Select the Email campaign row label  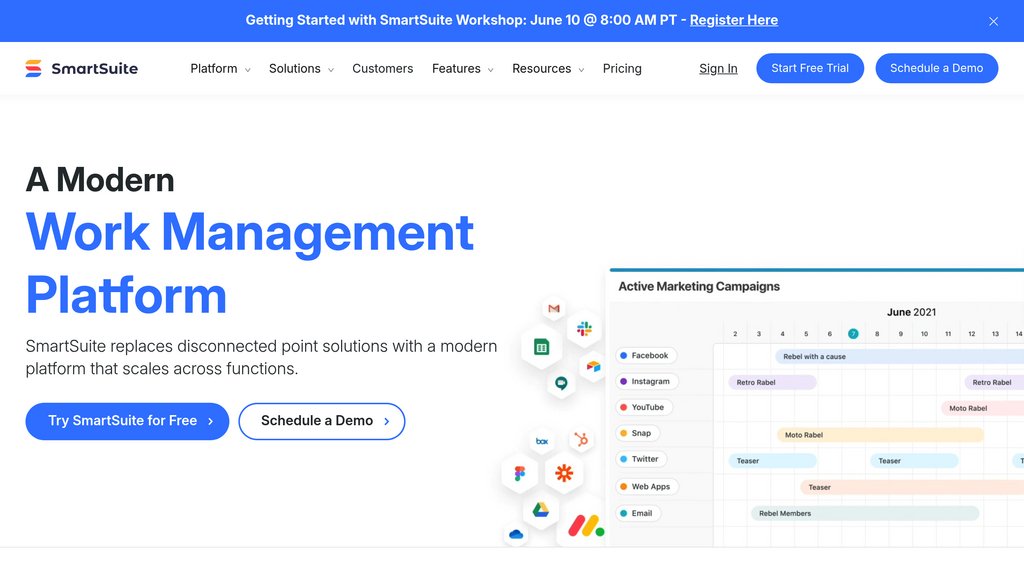coord(638,513)
